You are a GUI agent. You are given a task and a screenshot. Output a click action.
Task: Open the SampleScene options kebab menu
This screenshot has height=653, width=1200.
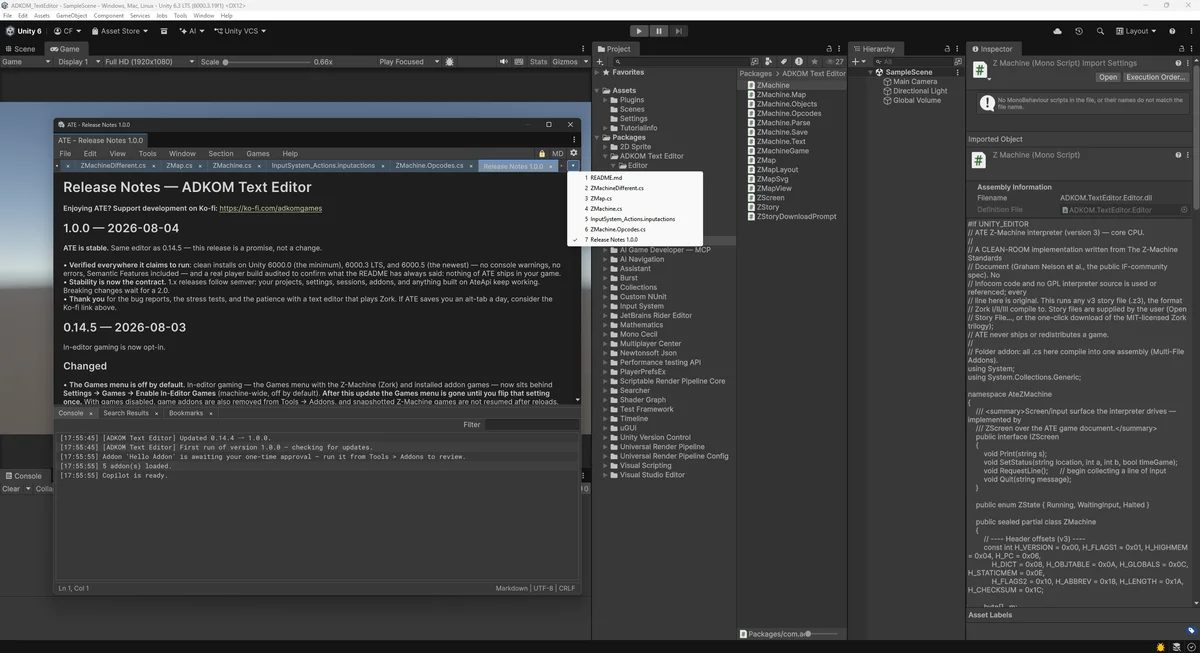pyautogui.click(x=958, y=72)
